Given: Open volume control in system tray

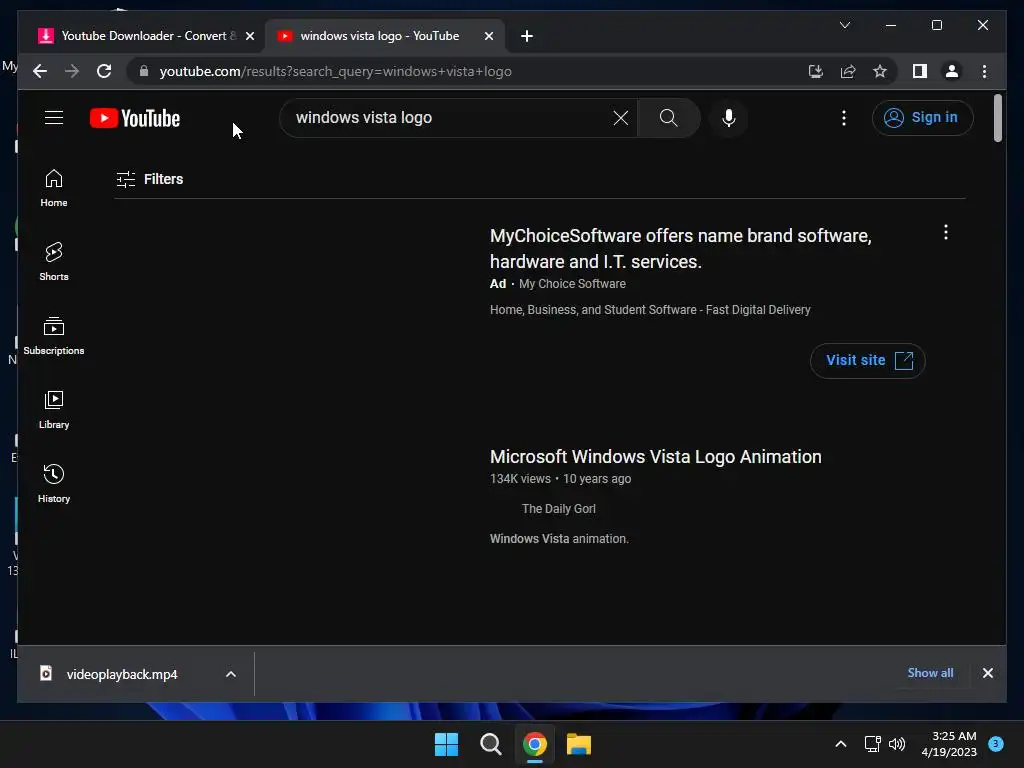Looking at the screenshot, I should tap(897, 744).
